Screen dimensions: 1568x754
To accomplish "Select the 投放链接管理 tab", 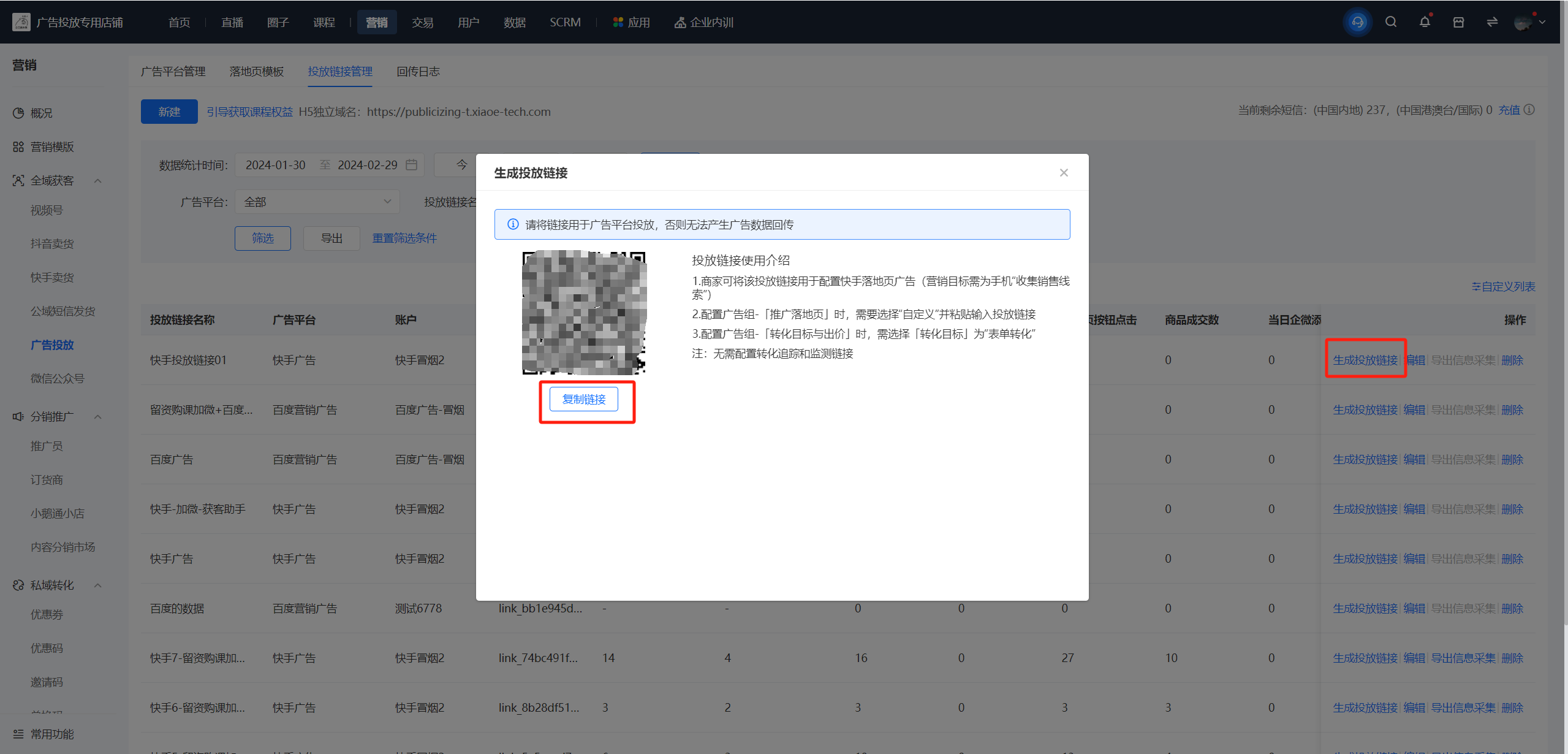I will (340, 72).
